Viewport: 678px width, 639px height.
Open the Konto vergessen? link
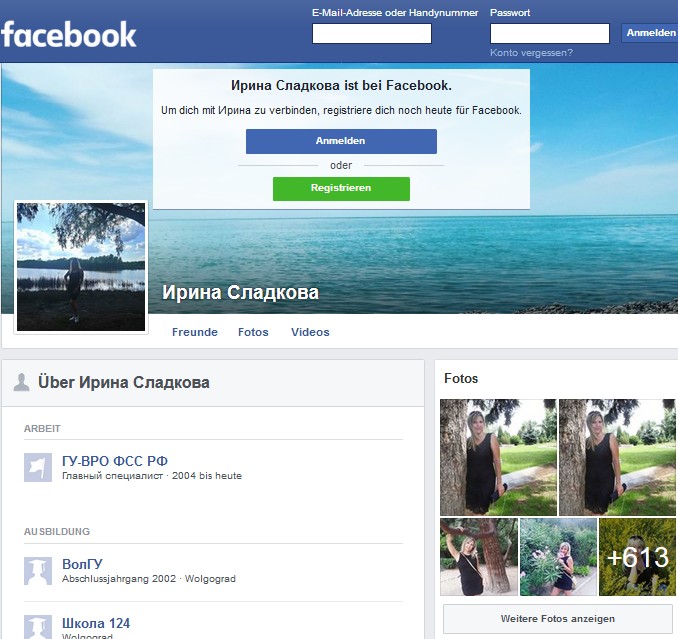(531, 53)
